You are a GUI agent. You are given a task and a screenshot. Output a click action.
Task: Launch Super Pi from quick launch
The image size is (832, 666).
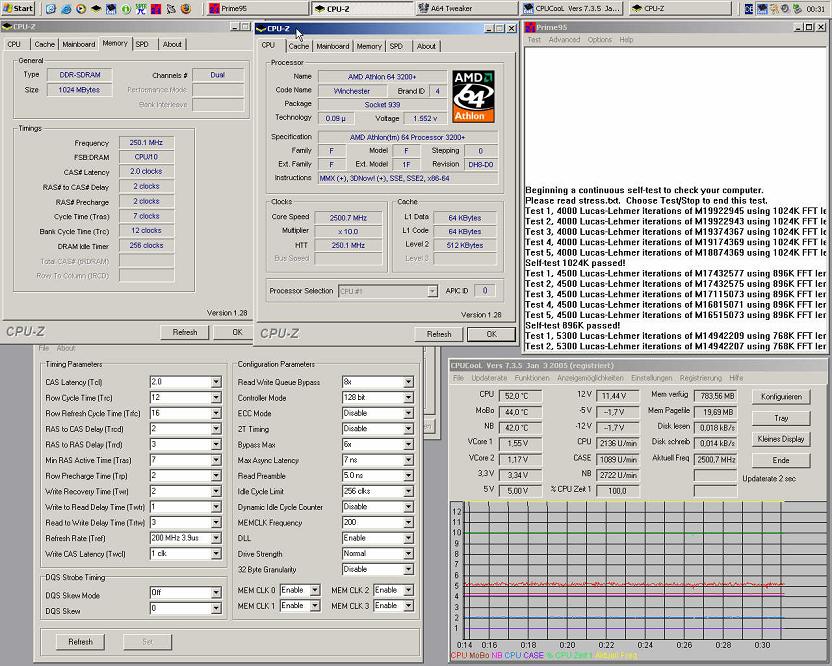(141, 8)
